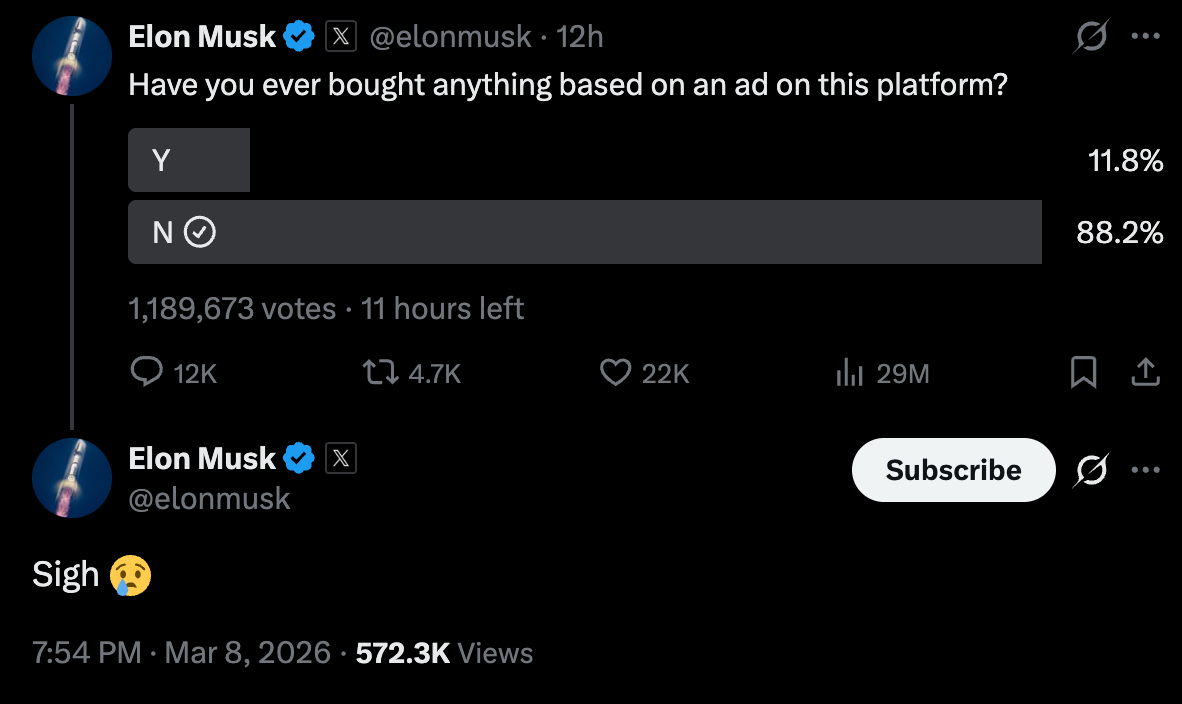
Task: Open @elonmusk handle on top tweet
Action: coord(450,37)
